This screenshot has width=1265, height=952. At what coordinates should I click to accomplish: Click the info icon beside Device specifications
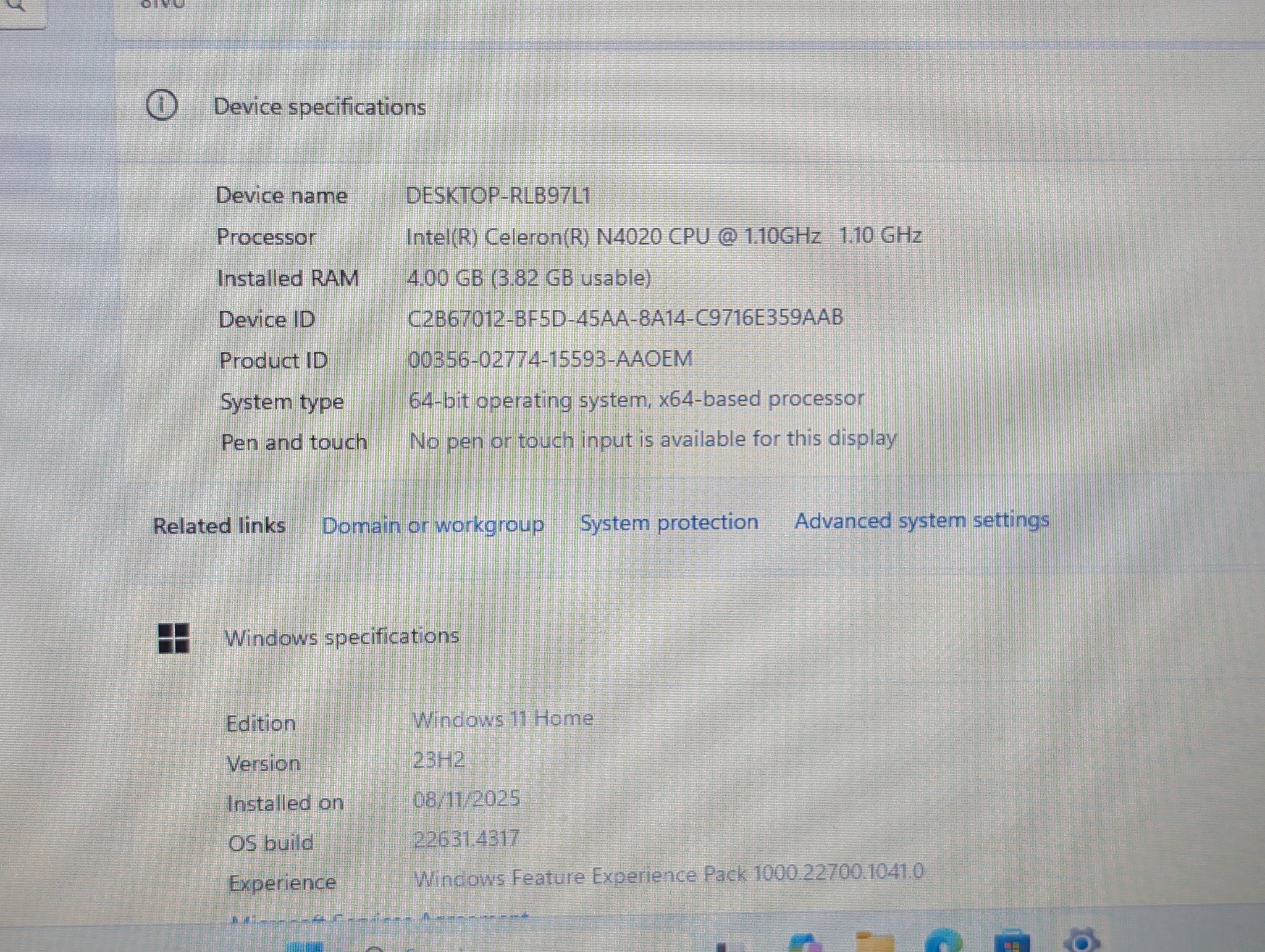click(x=162, y=106)
